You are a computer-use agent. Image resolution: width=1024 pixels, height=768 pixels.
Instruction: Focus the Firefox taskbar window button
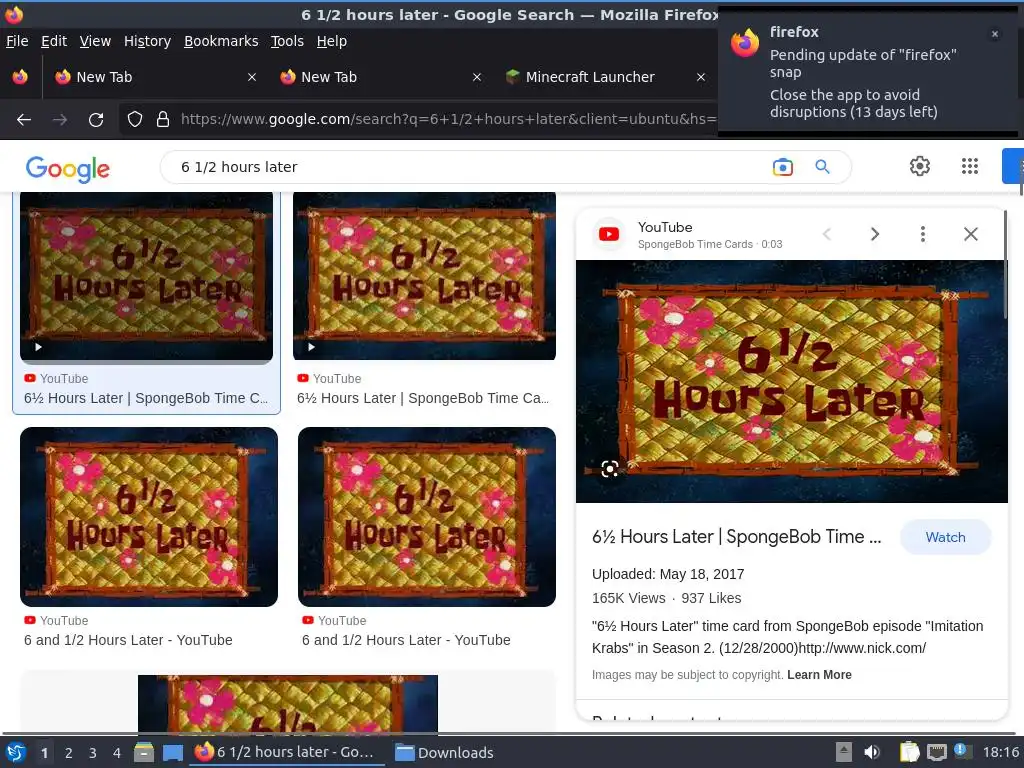[287, 752]
